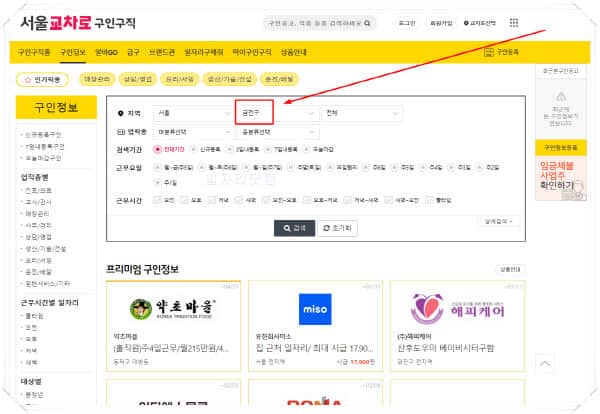
Task: Select the 7일내등록 radio option
Action: pos(268,149)
